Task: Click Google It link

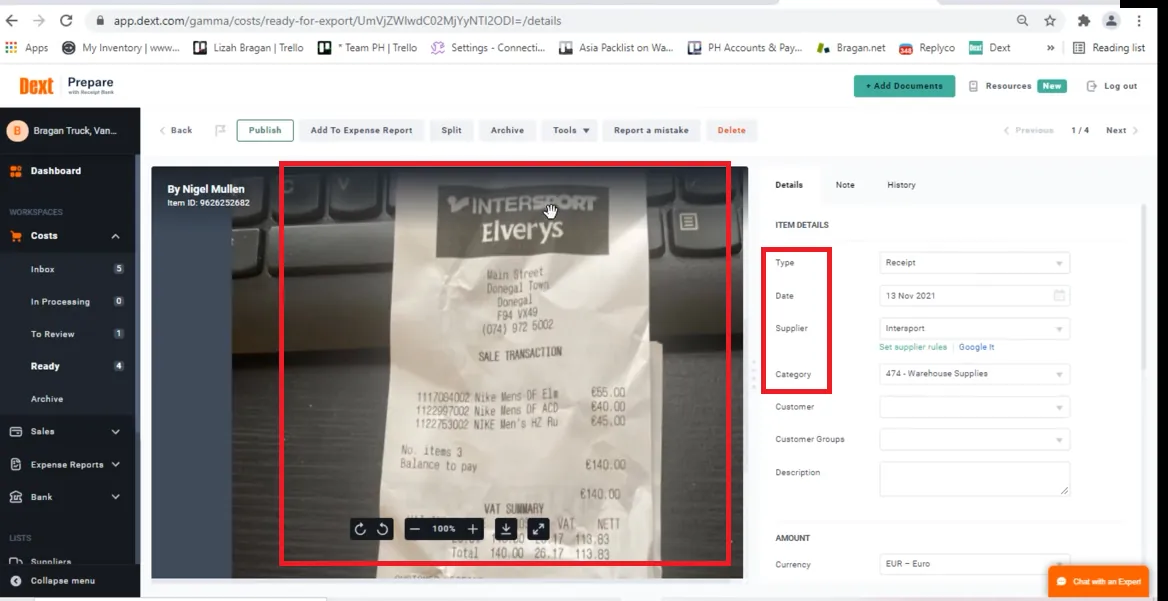Action: click(977, 348)
